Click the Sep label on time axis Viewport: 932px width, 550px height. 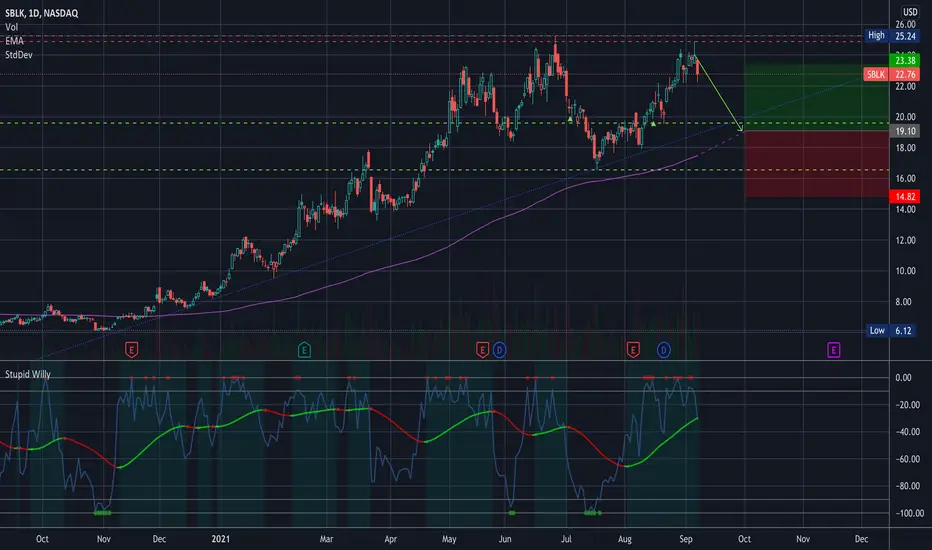click(x=685, y=539)
